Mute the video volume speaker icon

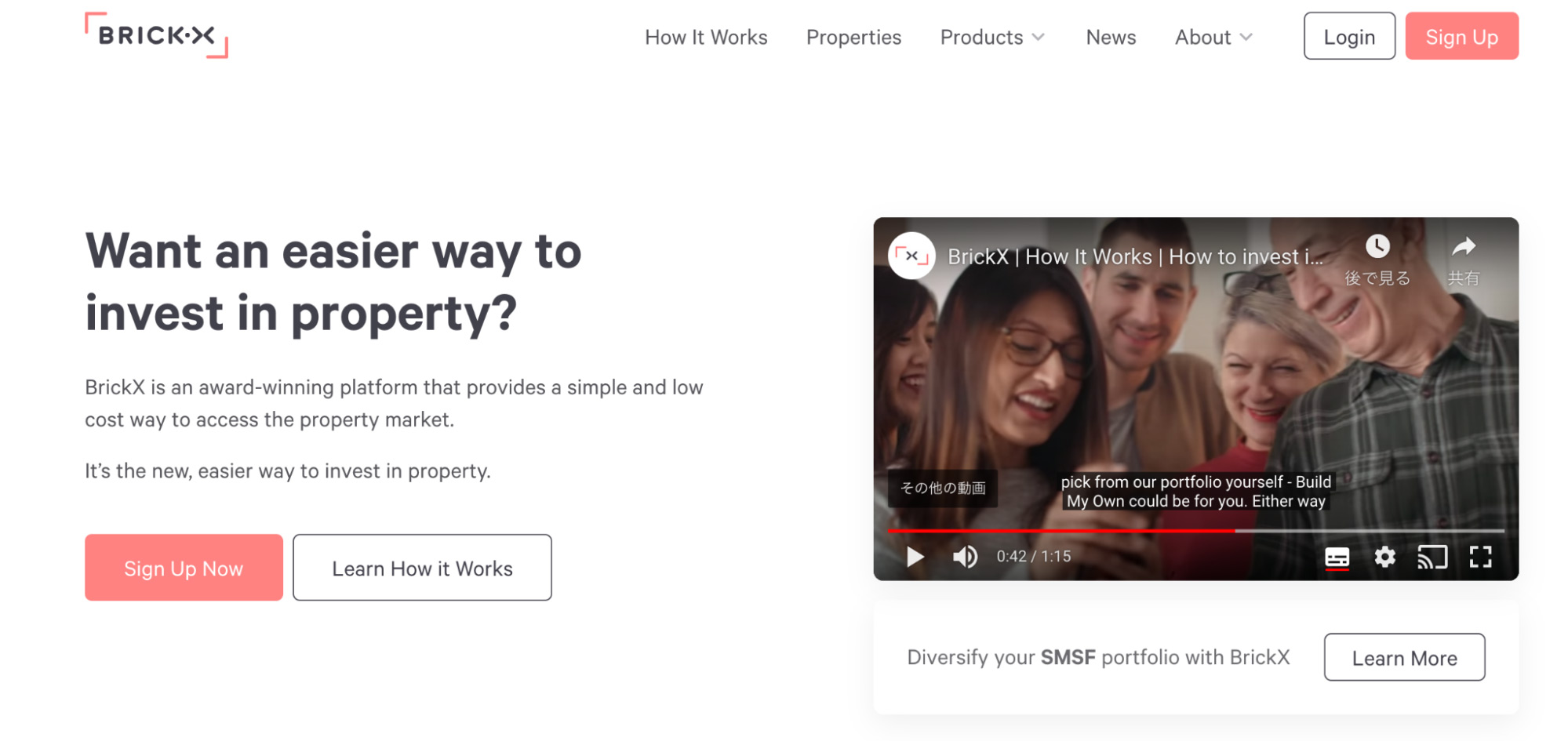pos(965,557)
